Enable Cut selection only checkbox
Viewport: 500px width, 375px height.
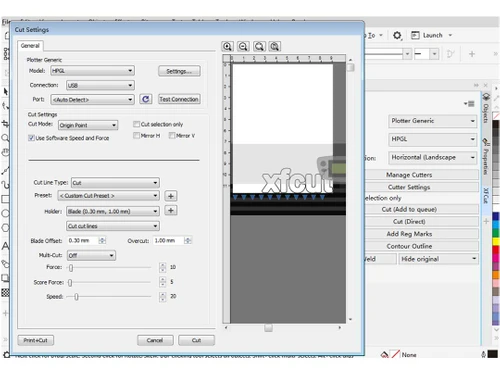tap(136, 124)
